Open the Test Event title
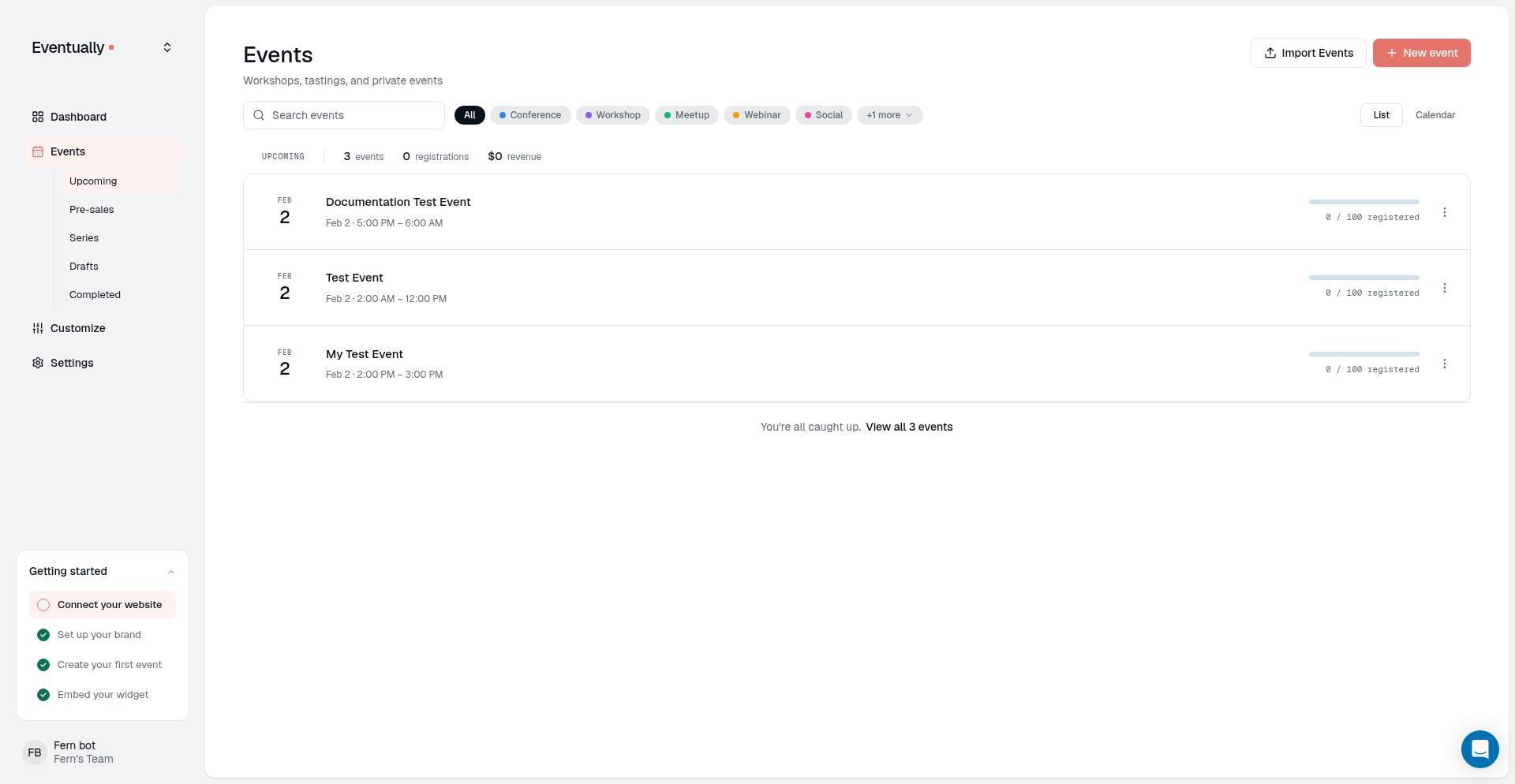Viewport: 1515px width, 784px height. tap(354, 278)
